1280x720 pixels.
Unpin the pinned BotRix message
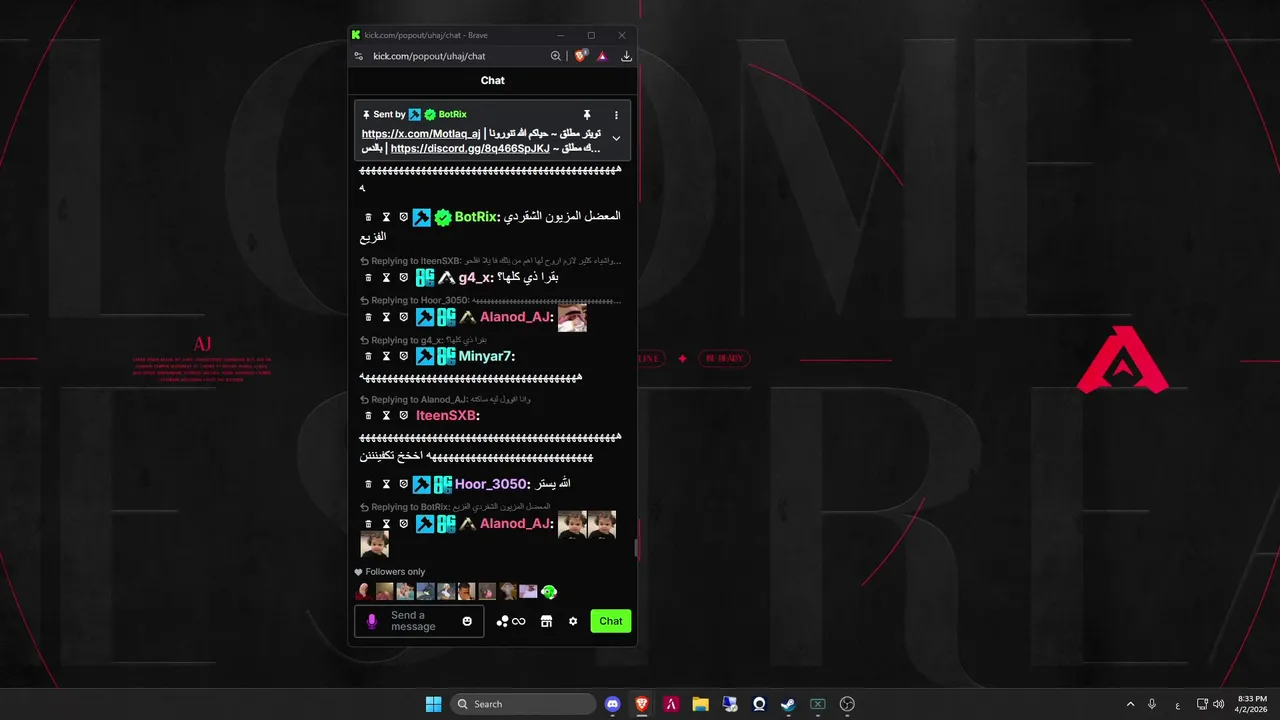pos(587,115)
